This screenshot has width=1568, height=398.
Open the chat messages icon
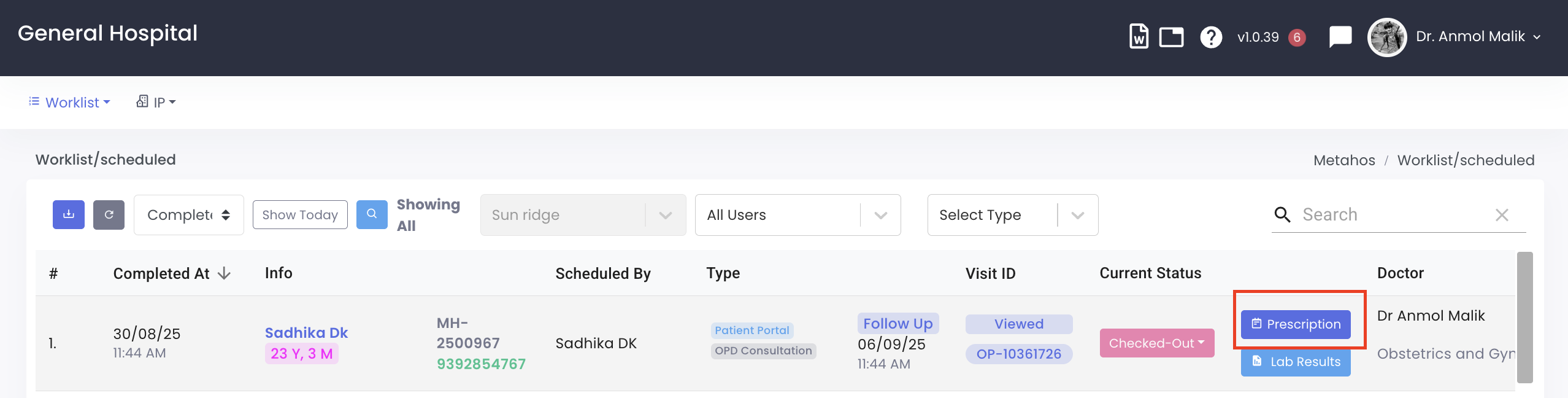(1340, 37)
